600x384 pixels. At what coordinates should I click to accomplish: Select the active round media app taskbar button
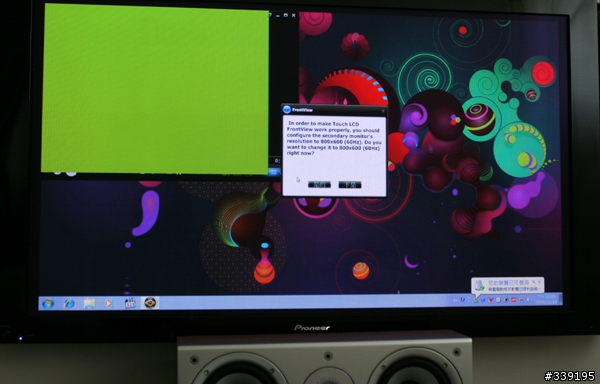point(150,303)
